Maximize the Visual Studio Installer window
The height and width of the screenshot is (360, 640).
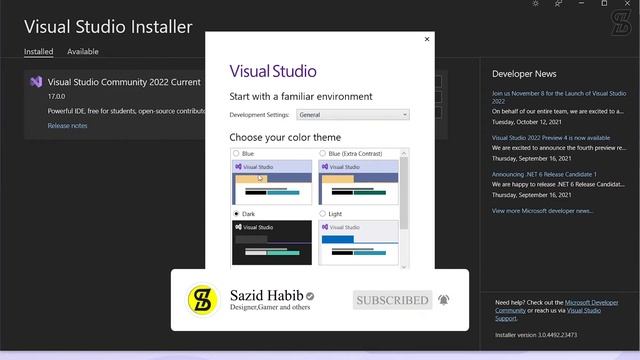(604, 4)
